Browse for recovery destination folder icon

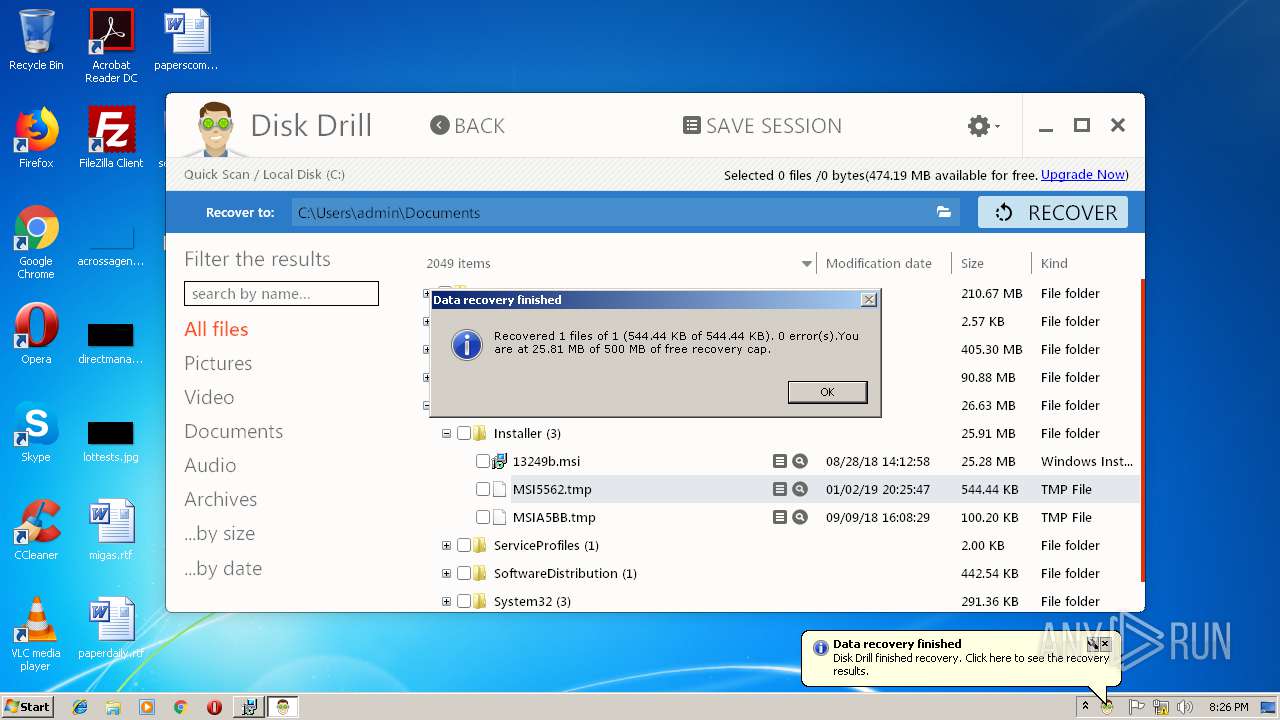coord(943,212)
